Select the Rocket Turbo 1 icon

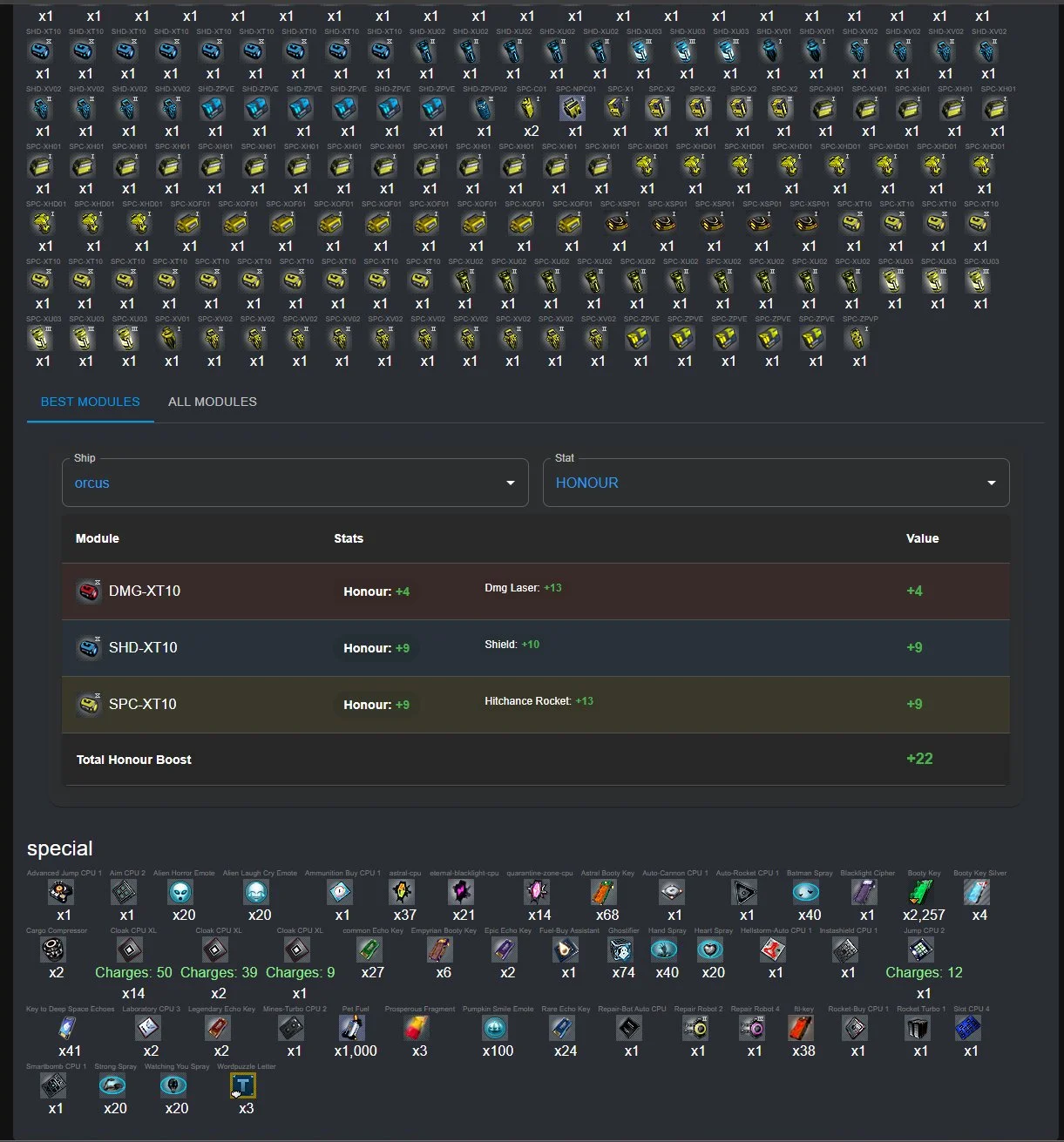click(x=918, y=1028)
